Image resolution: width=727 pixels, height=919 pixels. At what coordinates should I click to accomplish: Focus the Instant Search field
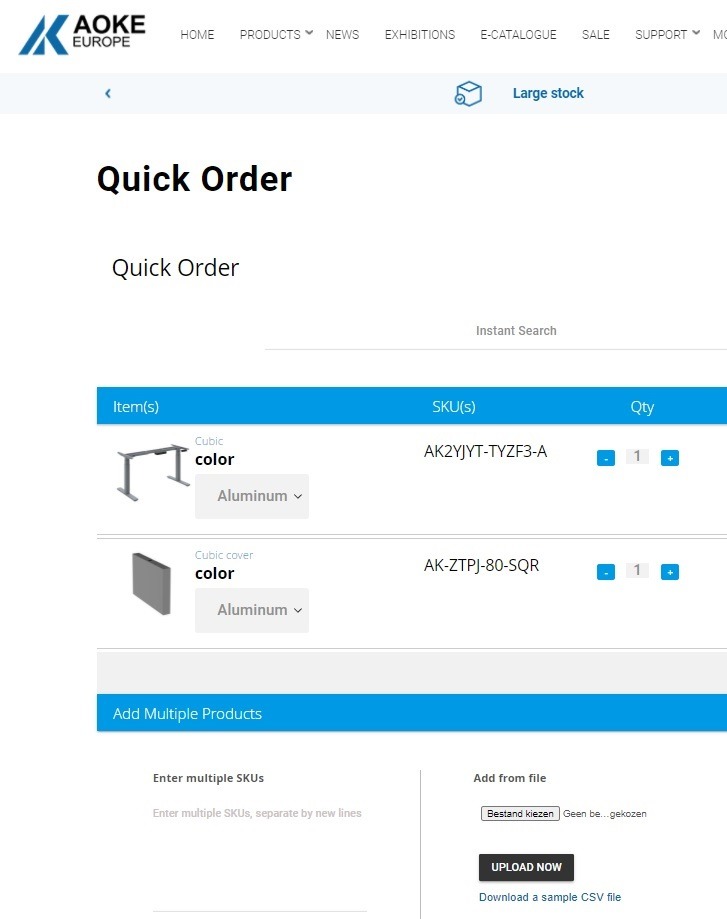[516, 331]
